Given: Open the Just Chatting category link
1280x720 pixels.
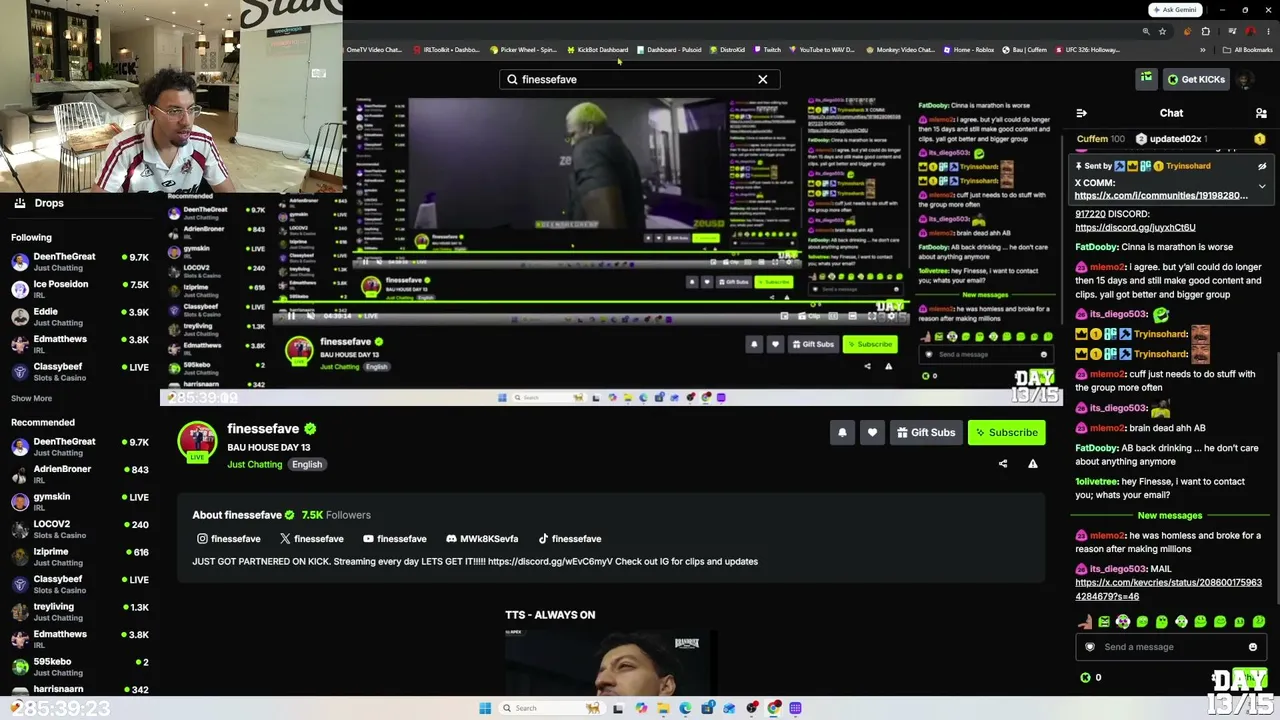Looking at the screenshot, I should click(255, 464).
